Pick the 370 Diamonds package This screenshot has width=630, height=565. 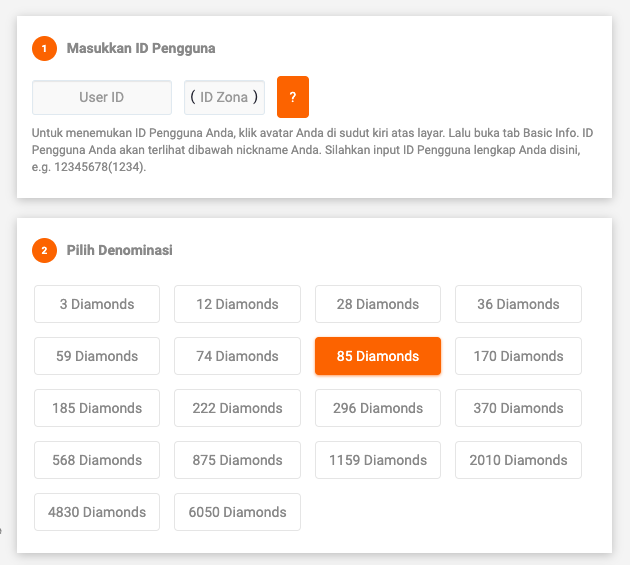coord(518,408)
